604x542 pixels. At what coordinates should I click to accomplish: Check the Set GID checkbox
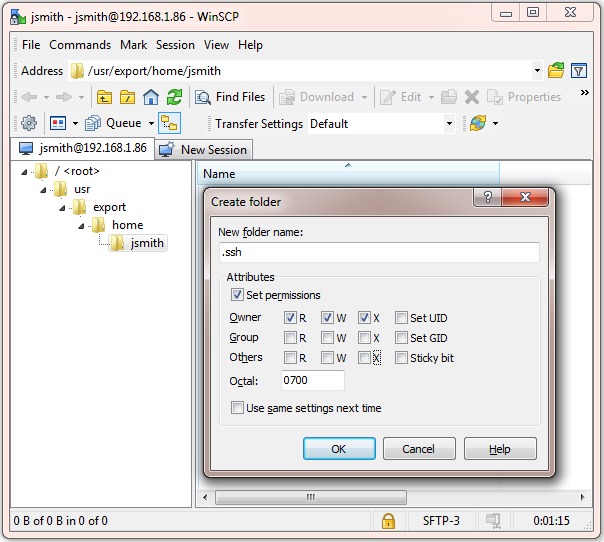pos(401,337)
